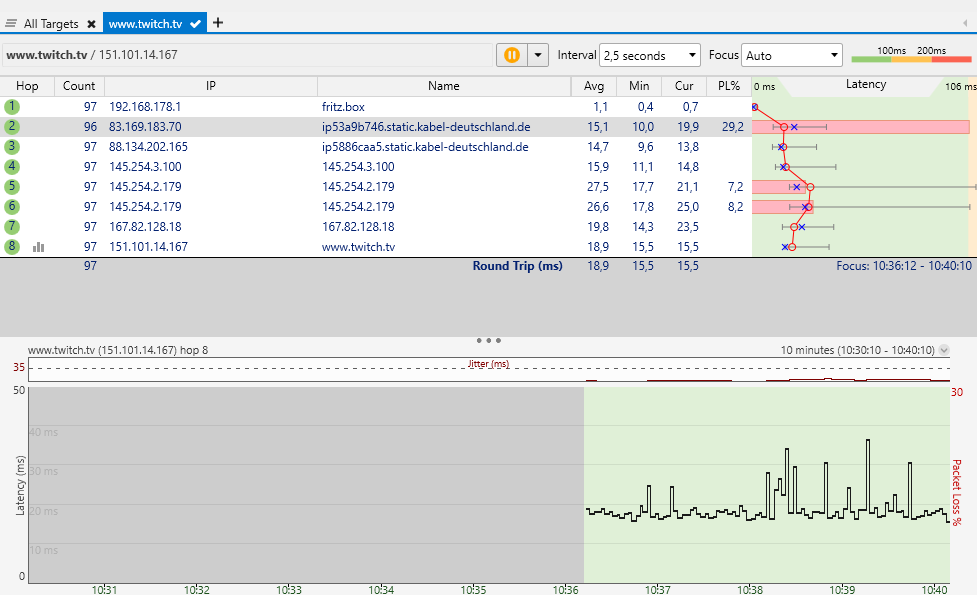Click the Latency graph column header
Viewport: 977px width, 595px height.
[865, 85]
